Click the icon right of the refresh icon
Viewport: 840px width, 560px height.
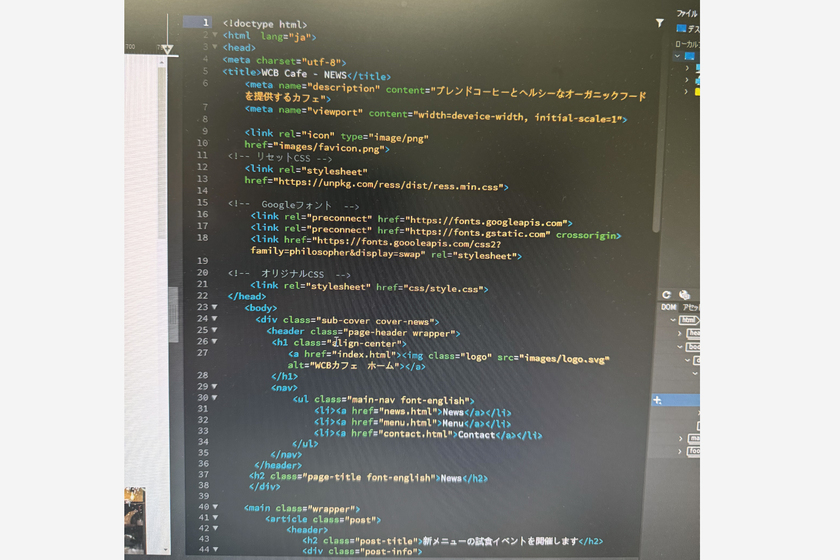click(x=684, y=295)
